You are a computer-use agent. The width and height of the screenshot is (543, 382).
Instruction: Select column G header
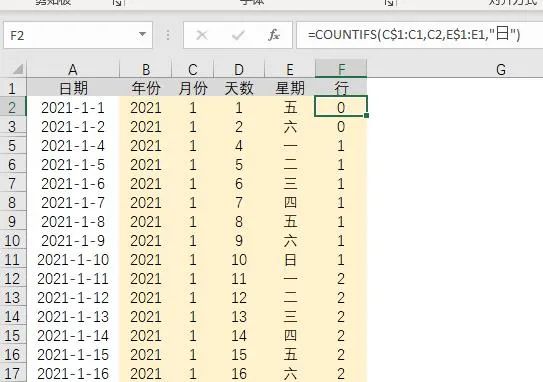501,70
